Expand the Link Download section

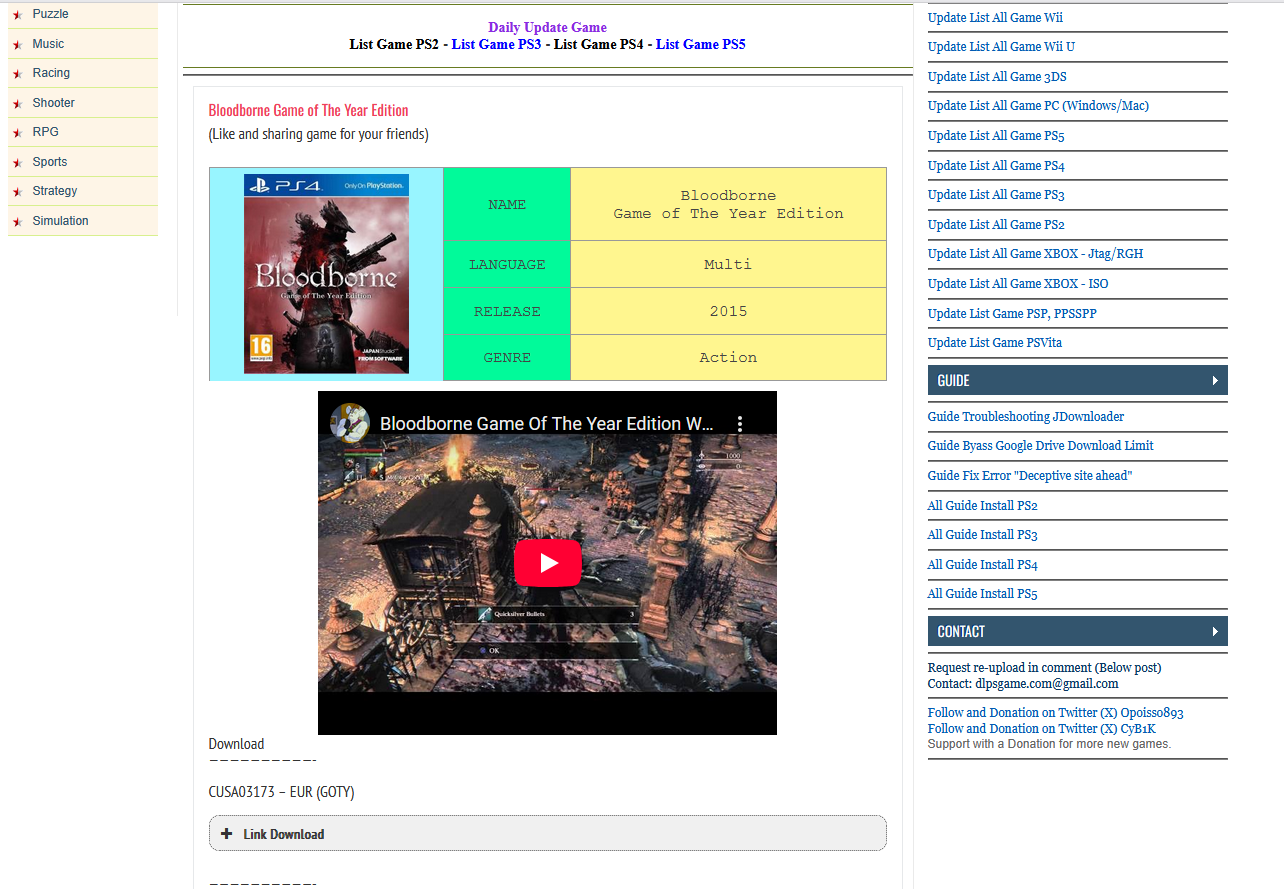(547, 833)
